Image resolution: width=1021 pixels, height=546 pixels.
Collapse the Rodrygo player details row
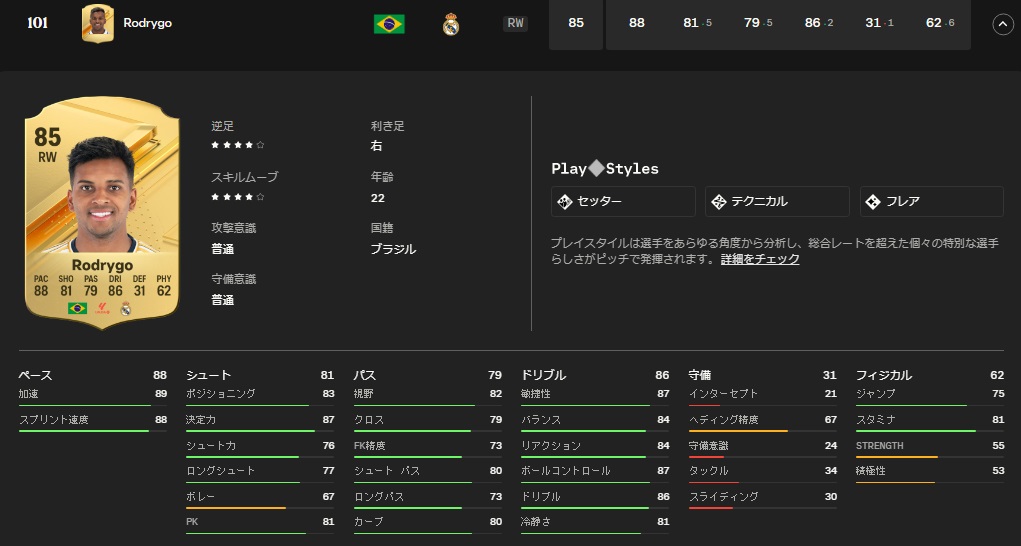click(1002, 24)
